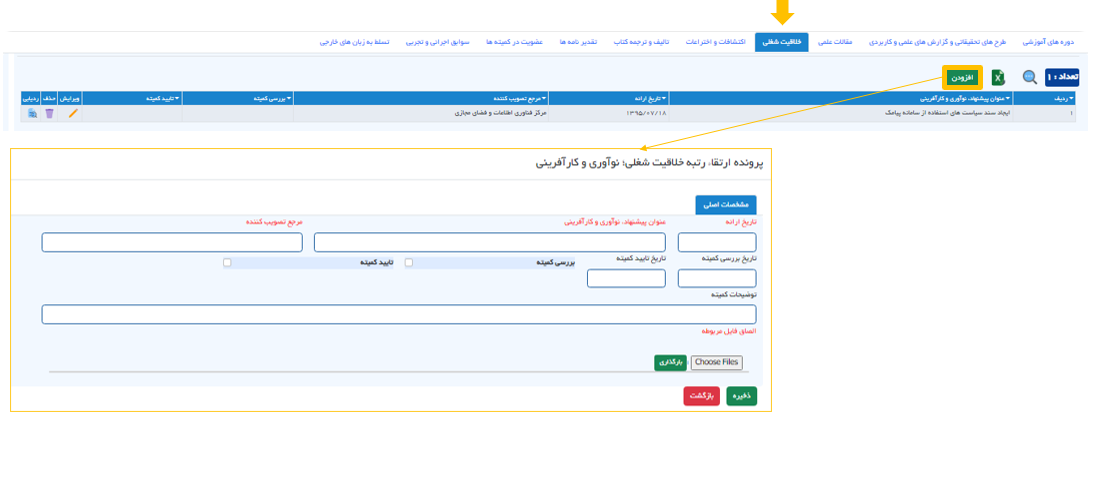Image resolution: width=1093 pixels, height=484 pixels.
Task: Open search with the magnifier icon
Action: coord(1030,77)
